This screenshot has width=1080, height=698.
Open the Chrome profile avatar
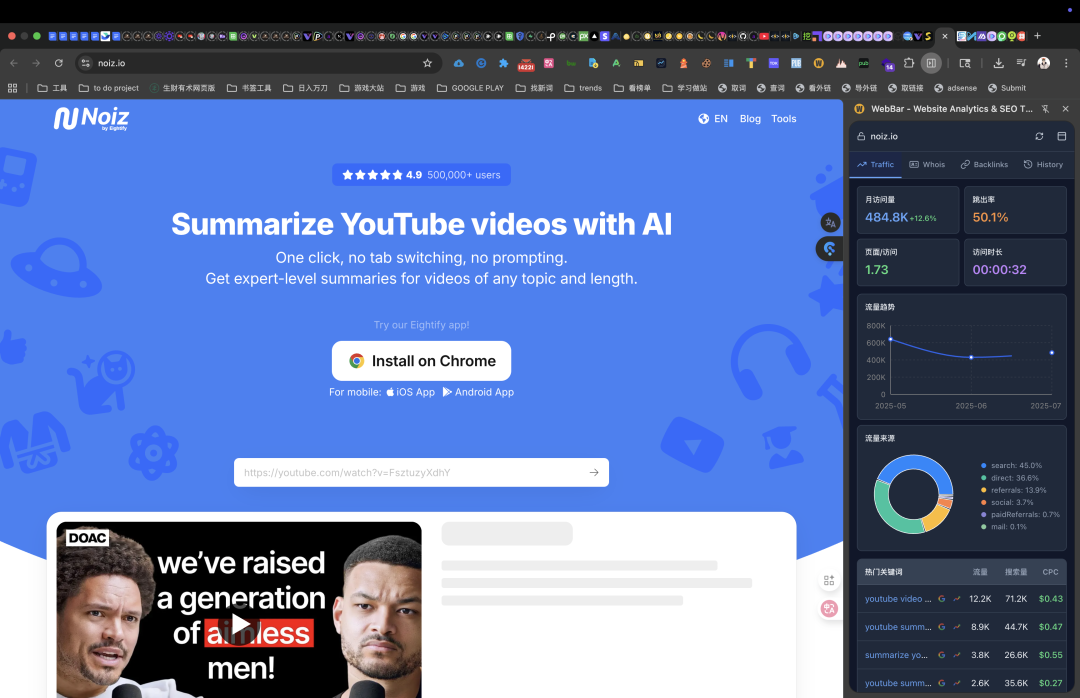[1043, 63]
